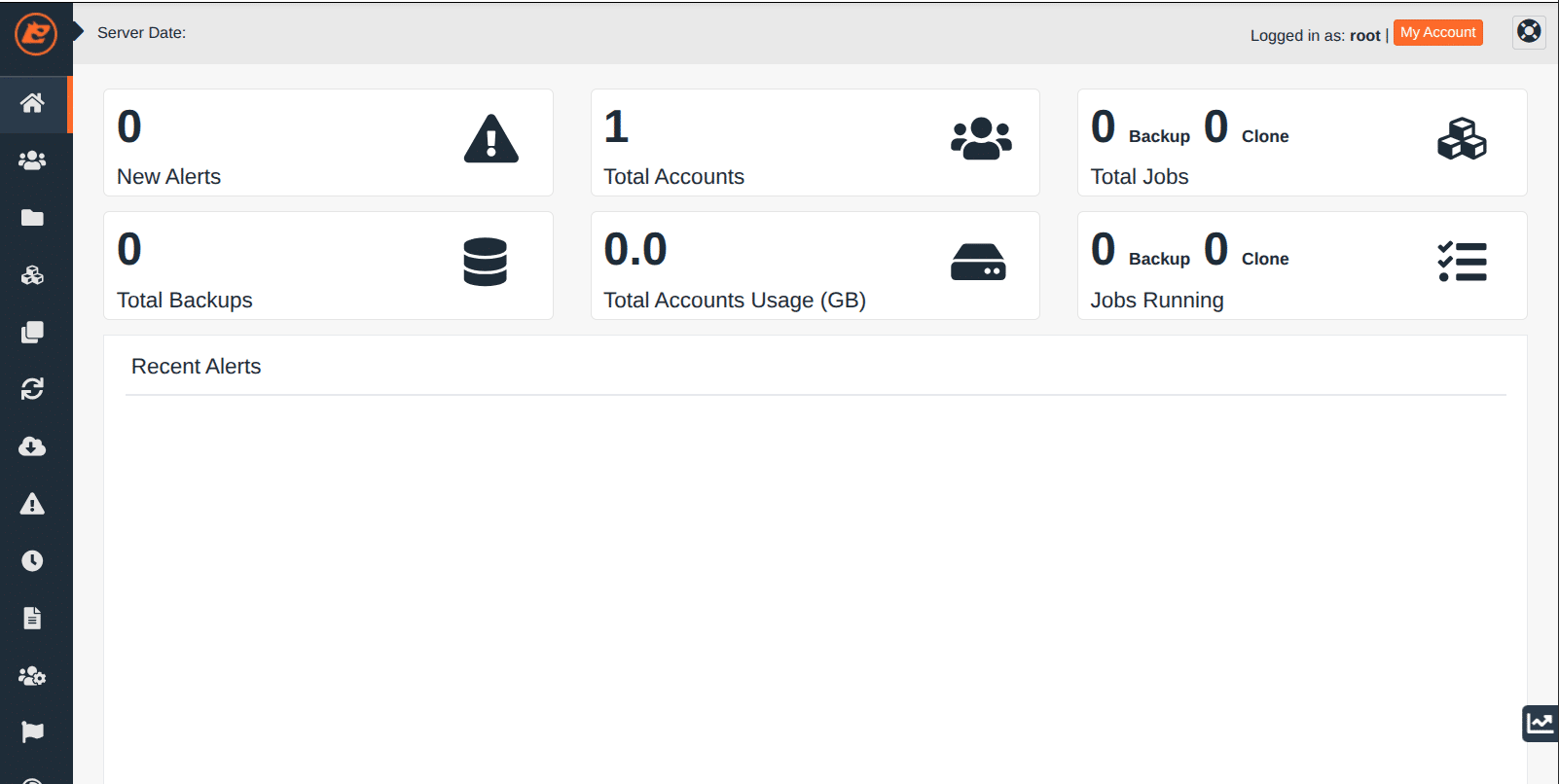Select the clone (stacked pages) sidebar icon

point(32,333)
